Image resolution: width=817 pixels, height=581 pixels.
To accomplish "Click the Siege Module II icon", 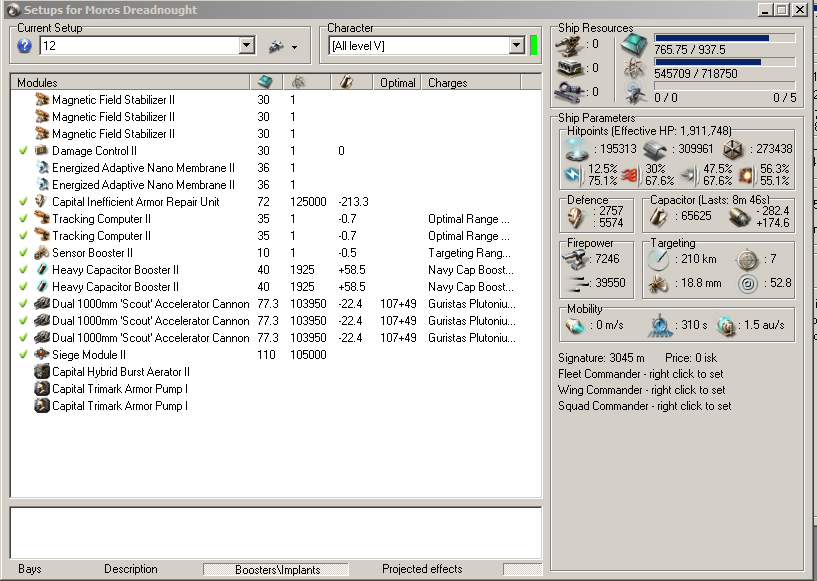I will (42, 355).
